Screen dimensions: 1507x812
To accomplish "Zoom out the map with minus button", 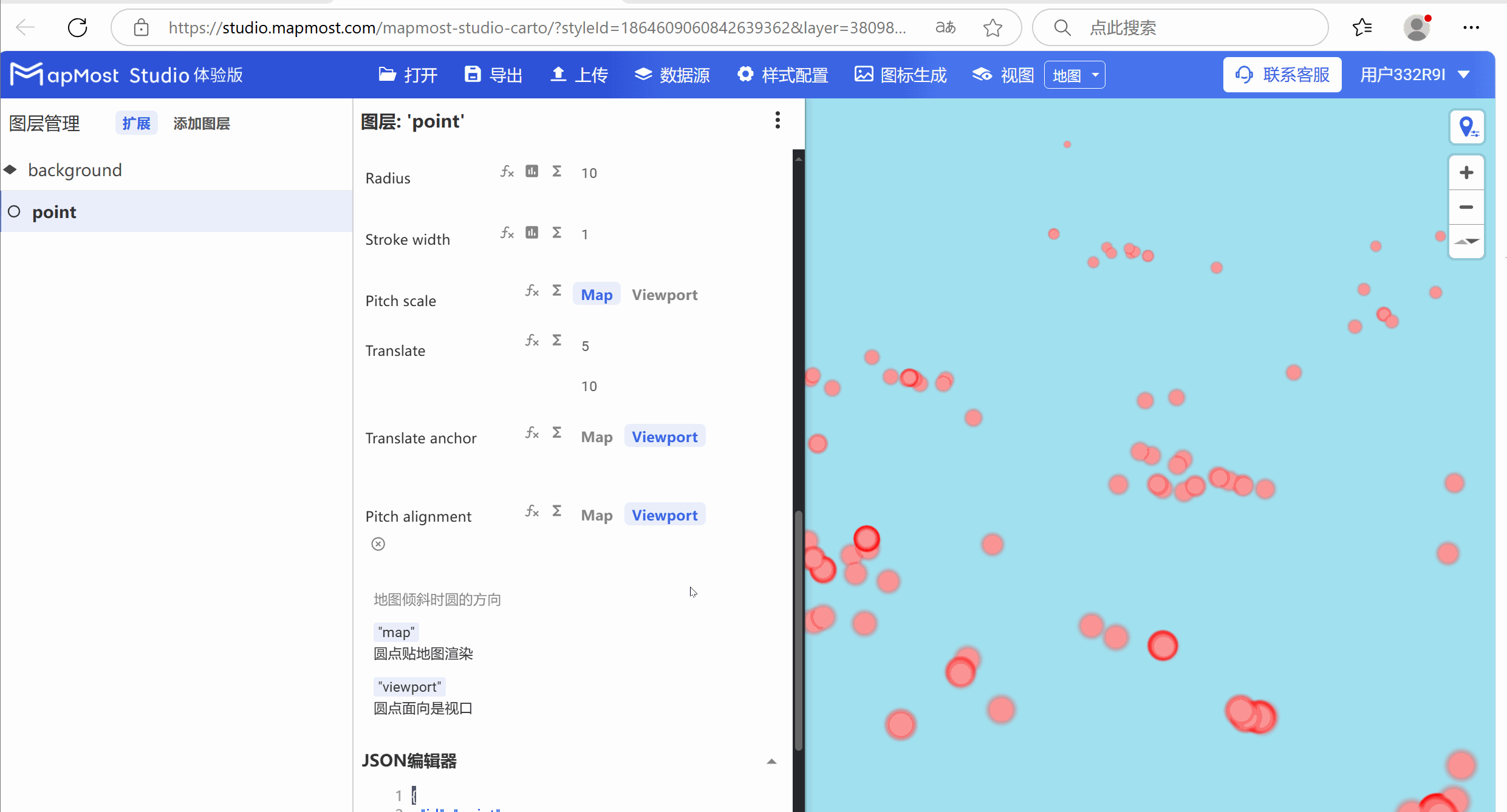I will point(1466,207).
